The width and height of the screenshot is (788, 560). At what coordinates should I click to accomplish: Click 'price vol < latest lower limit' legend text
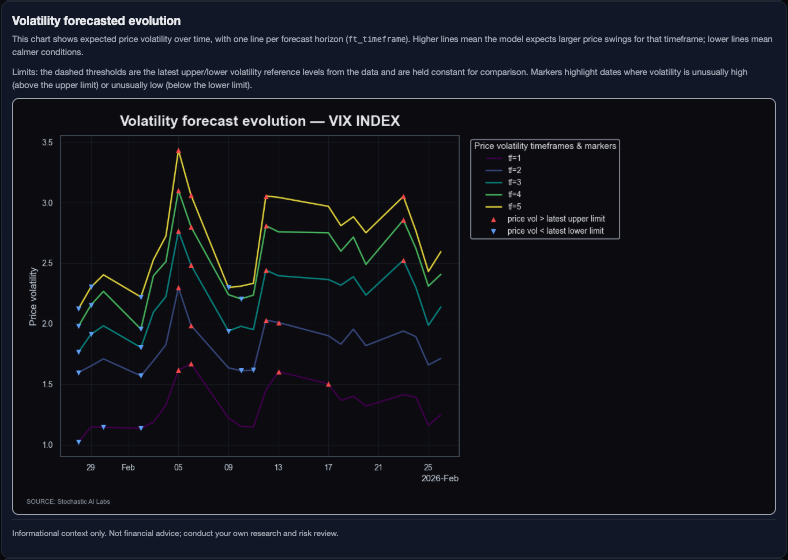point(555,231)
